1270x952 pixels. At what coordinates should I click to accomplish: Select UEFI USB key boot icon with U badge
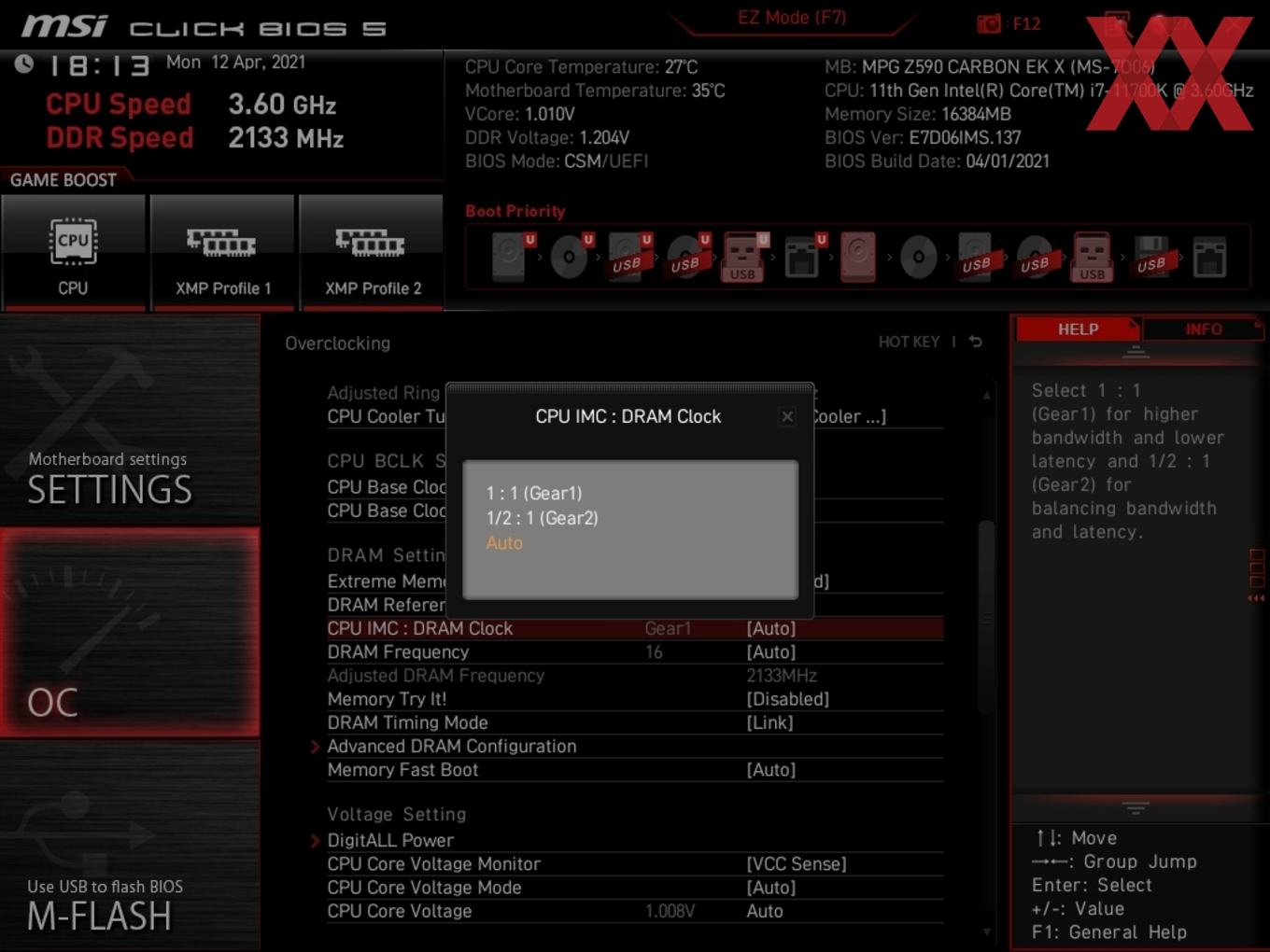point(743,257)
